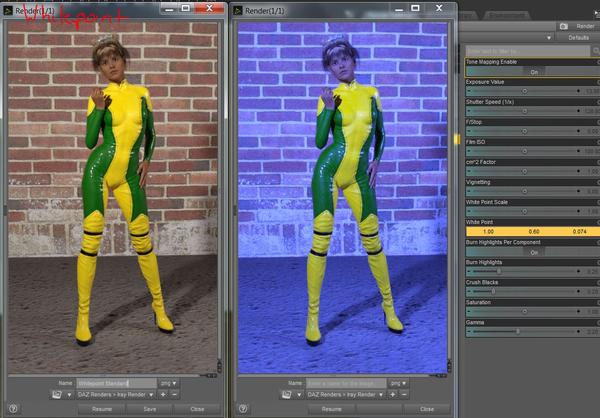600x418 pixels.
Task: Click the cm^2 Factor slider
Action: 524,171
